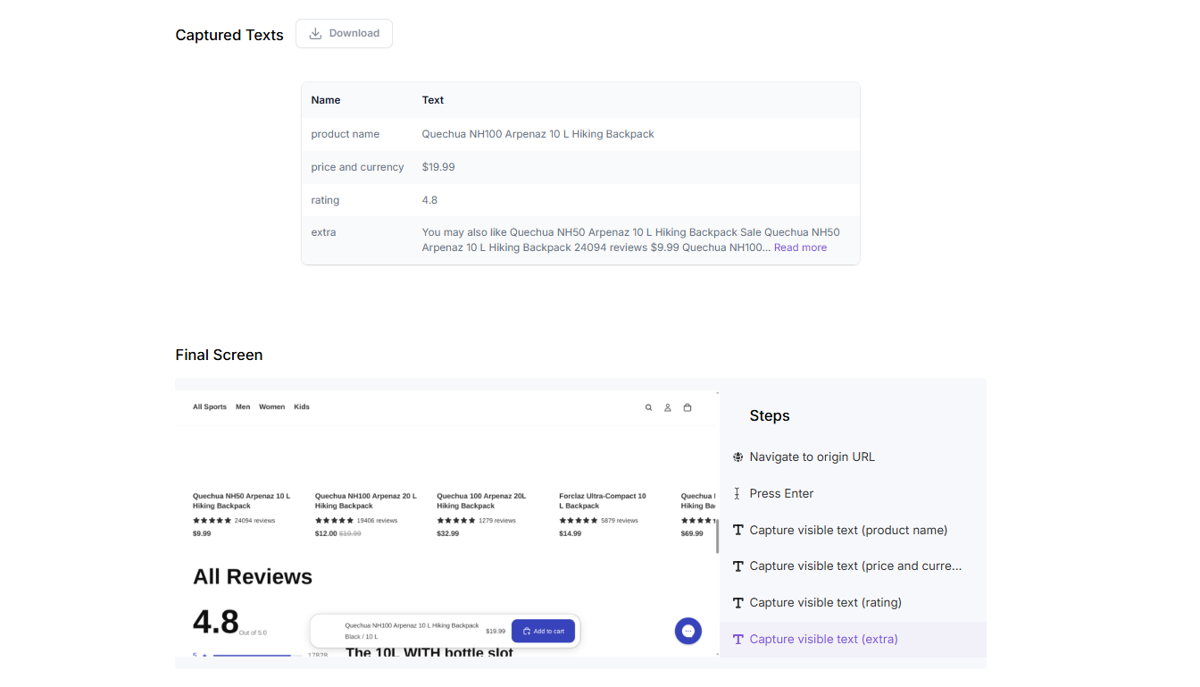
Task: Click the $9.99 price under NH50 backpack
Action: point(202,534)
